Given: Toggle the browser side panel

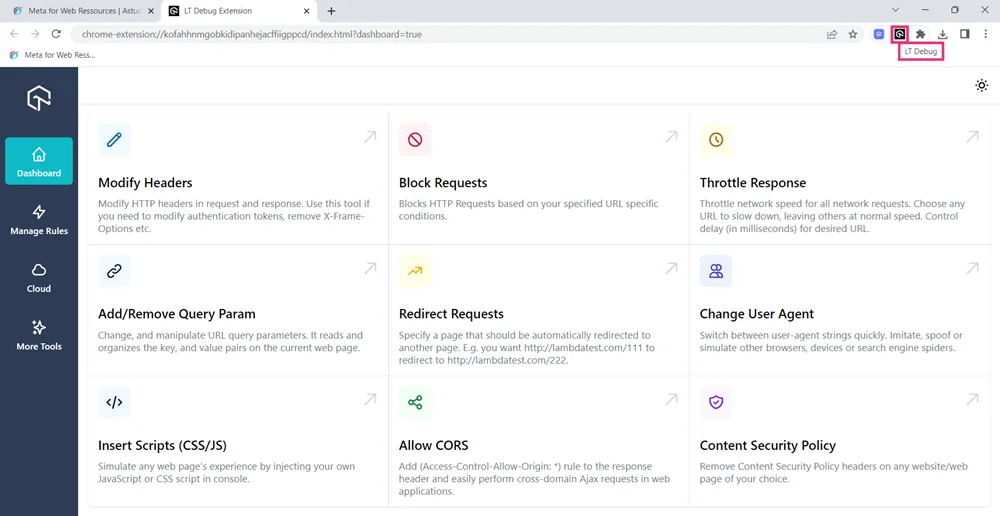Looking at the screenshot, I should pos(964,34).
